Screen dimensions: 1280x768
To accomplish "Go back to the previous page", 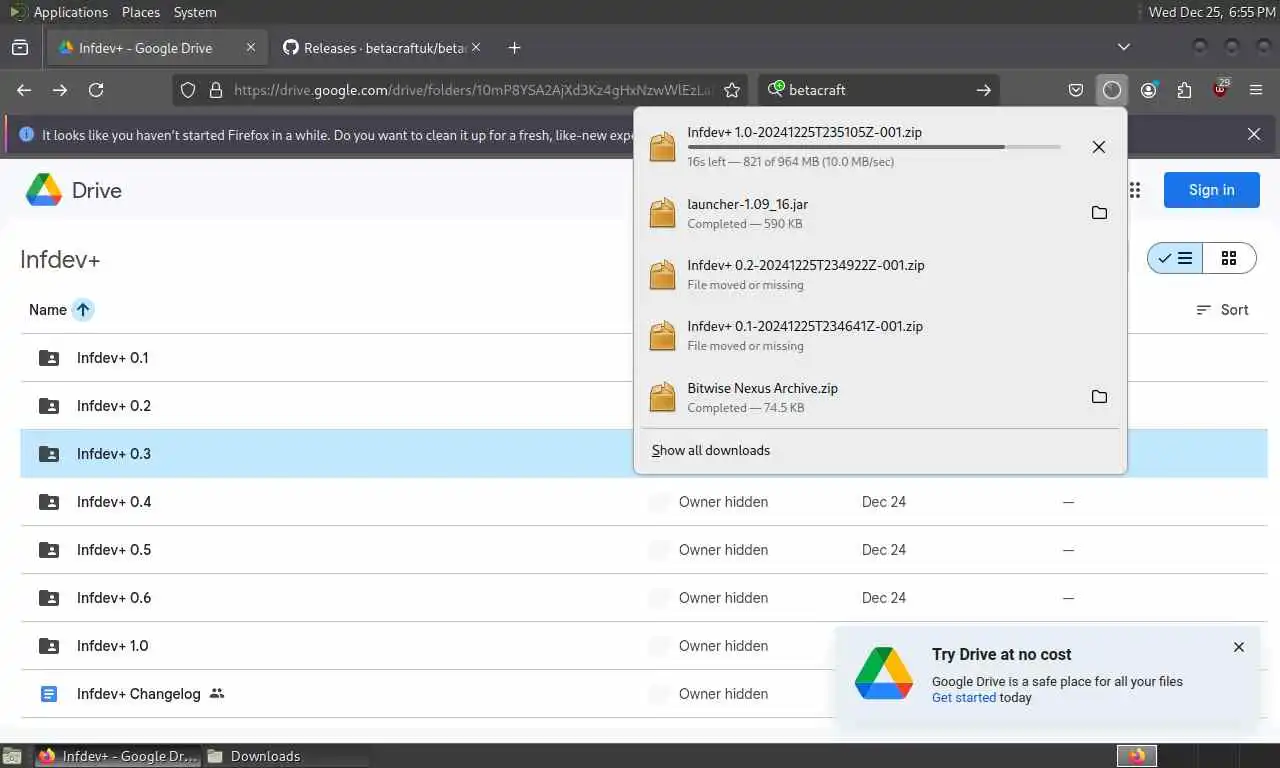I will coord(24,90).
